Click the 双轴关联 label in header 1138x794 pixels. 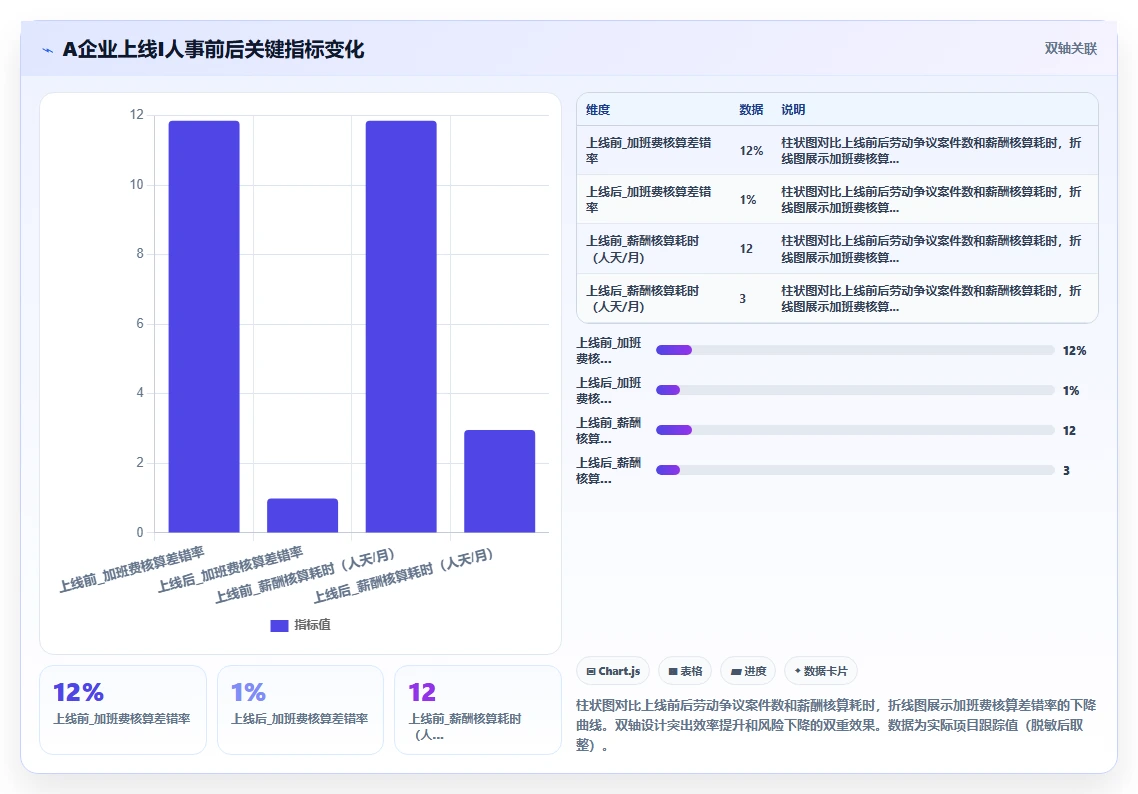1071,49
